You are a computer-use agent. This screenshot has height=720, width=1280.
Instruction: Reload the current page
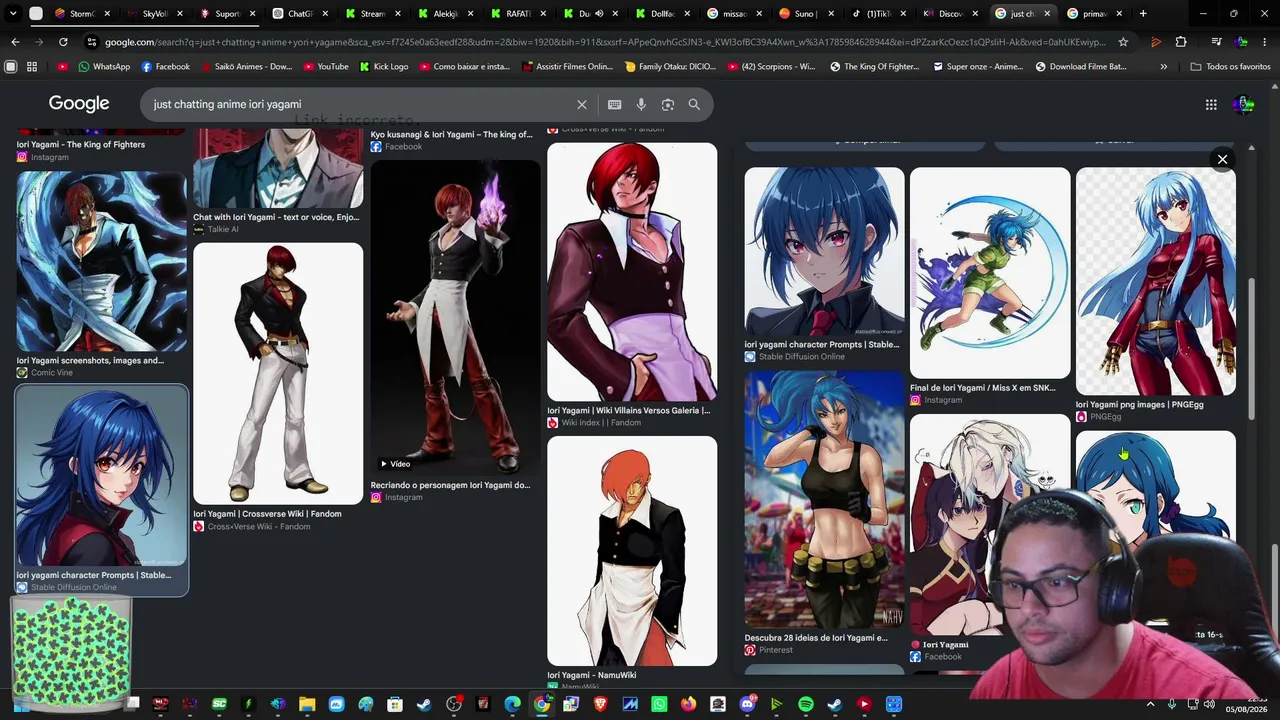[x=63, y=42]
